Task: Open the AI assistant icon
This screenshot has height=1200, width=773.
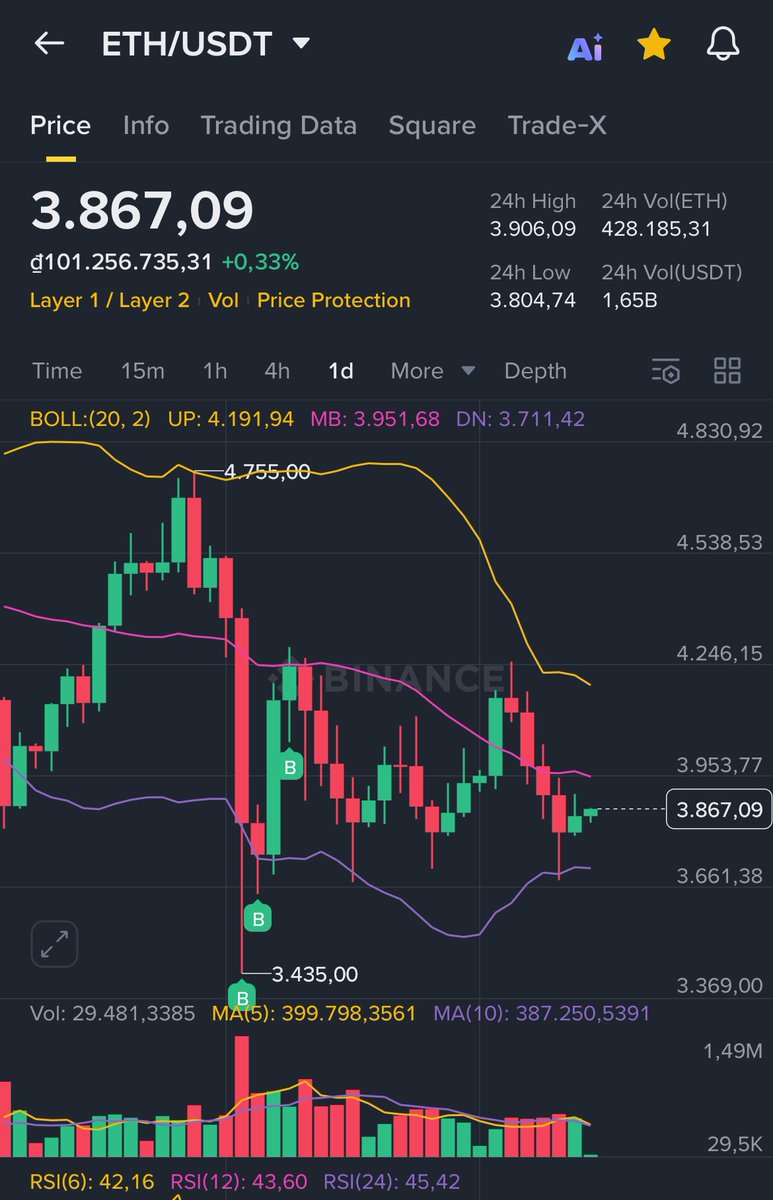Action: (585, 46)
